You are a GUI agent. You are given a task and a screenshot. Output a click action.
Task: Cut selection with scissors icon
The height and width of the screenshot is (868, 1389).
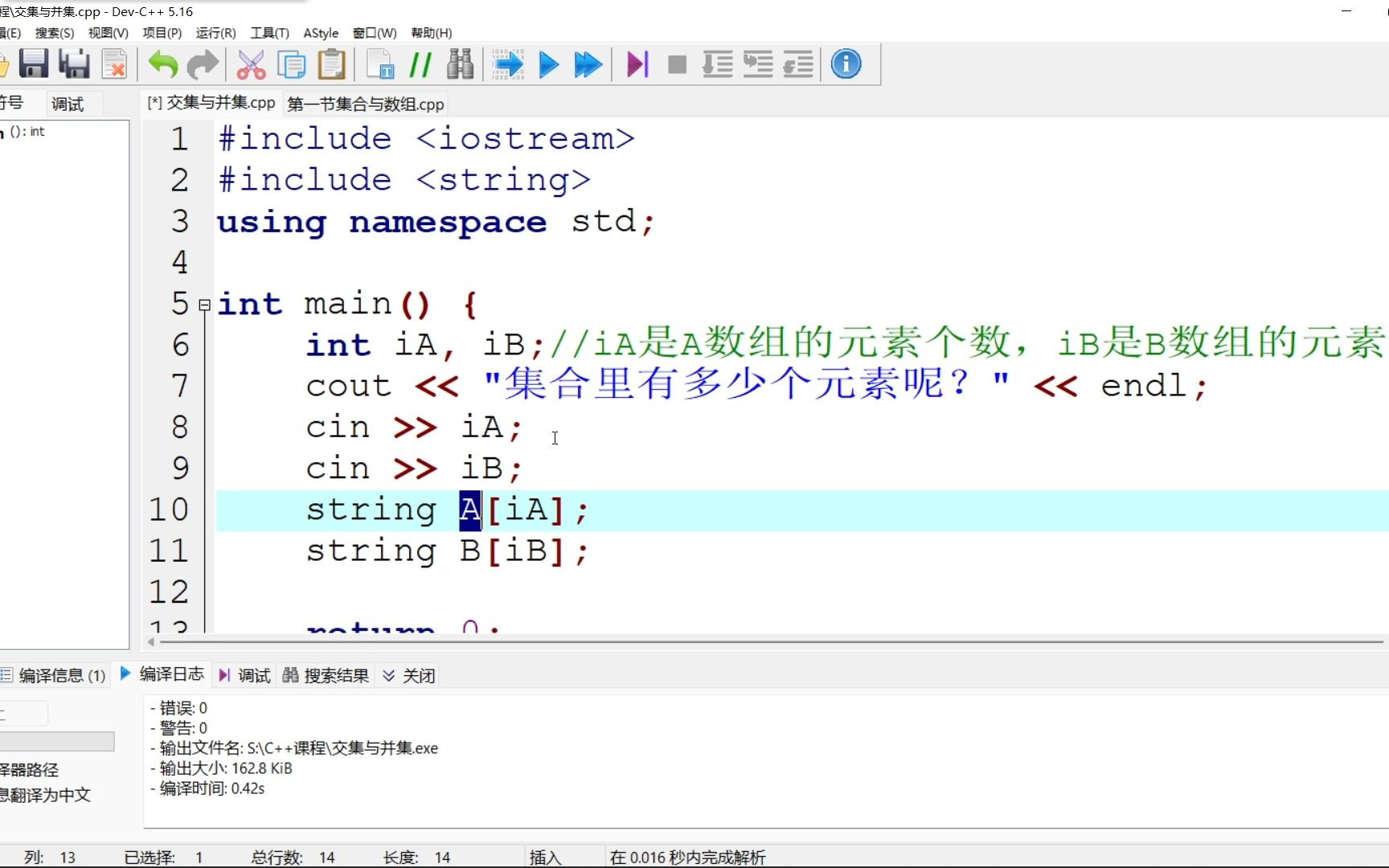[251, 64]
